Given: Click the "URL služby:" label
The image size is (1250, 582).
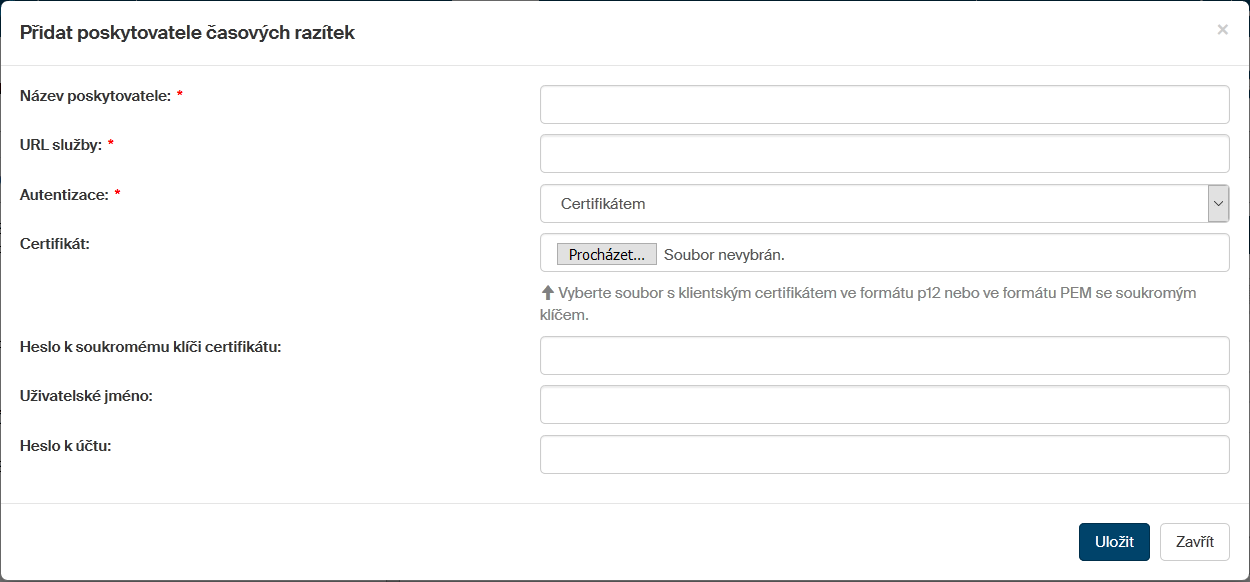Looking at the screenshot, I should tap(60, 145).
